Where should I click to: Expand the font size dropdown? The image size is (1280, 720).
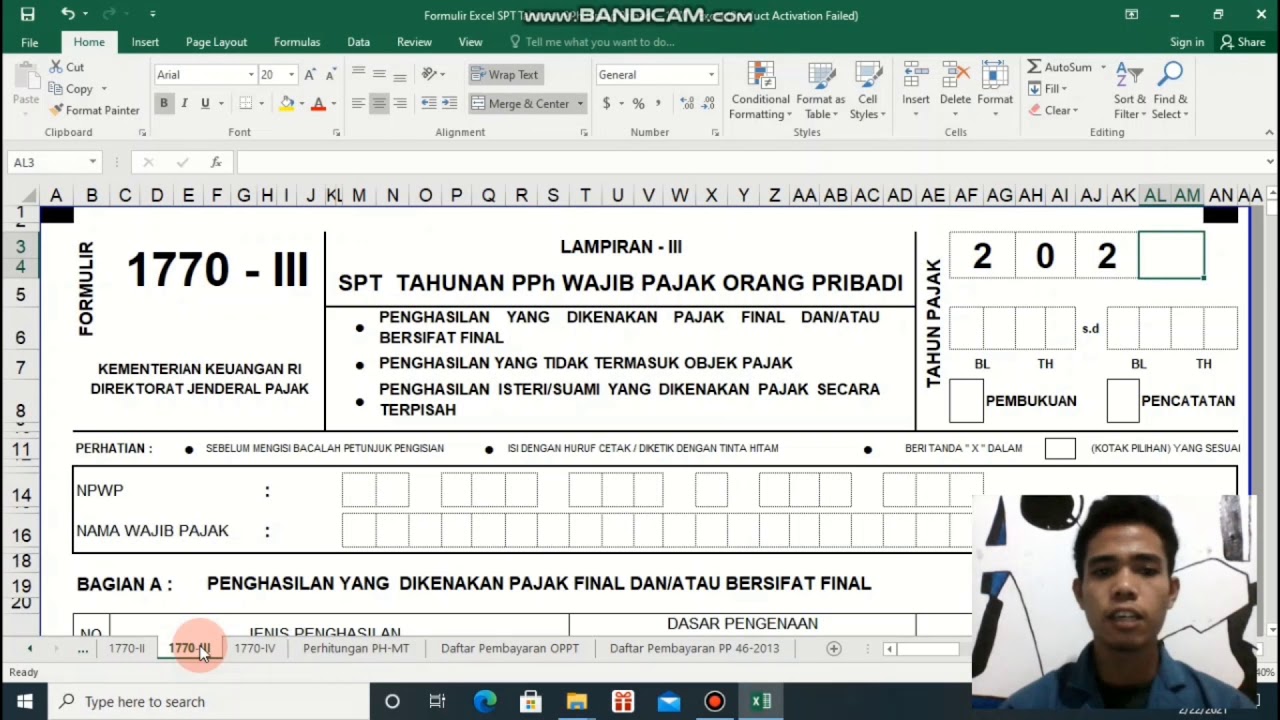pos(291,75)
